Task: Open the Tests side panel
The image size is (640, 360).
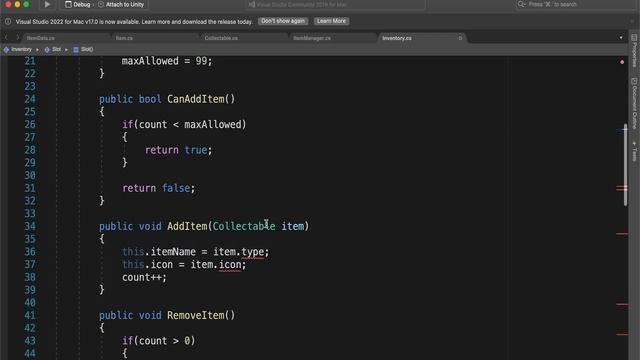Action: coord(634,151)
